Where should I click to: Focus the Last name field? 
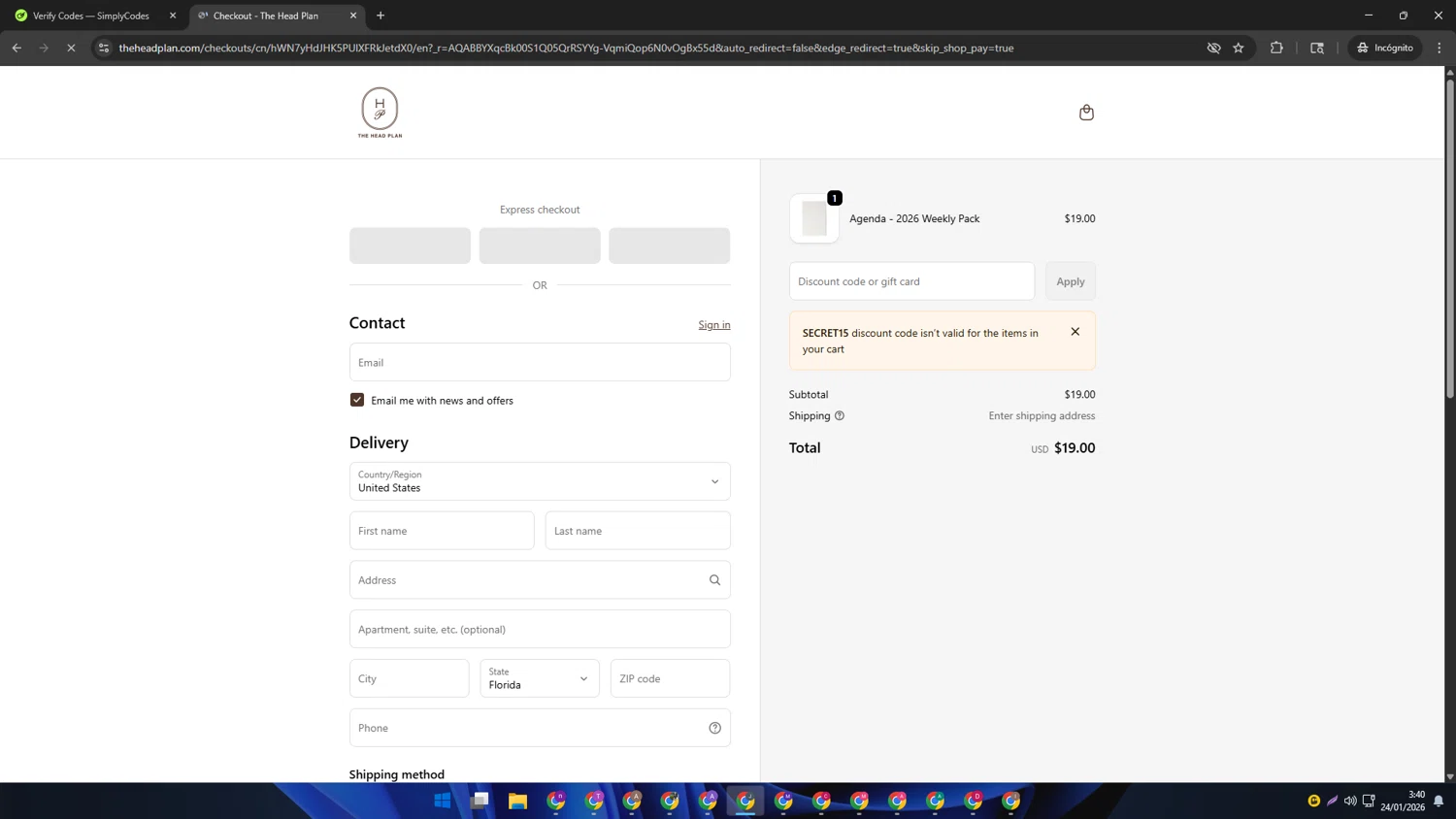click(x=638, y=531)
